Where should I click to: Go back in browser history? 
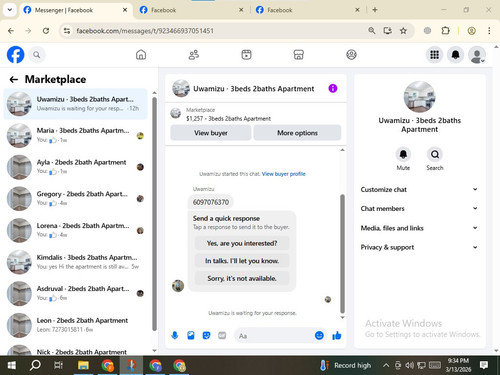click(x=11, y=31)
